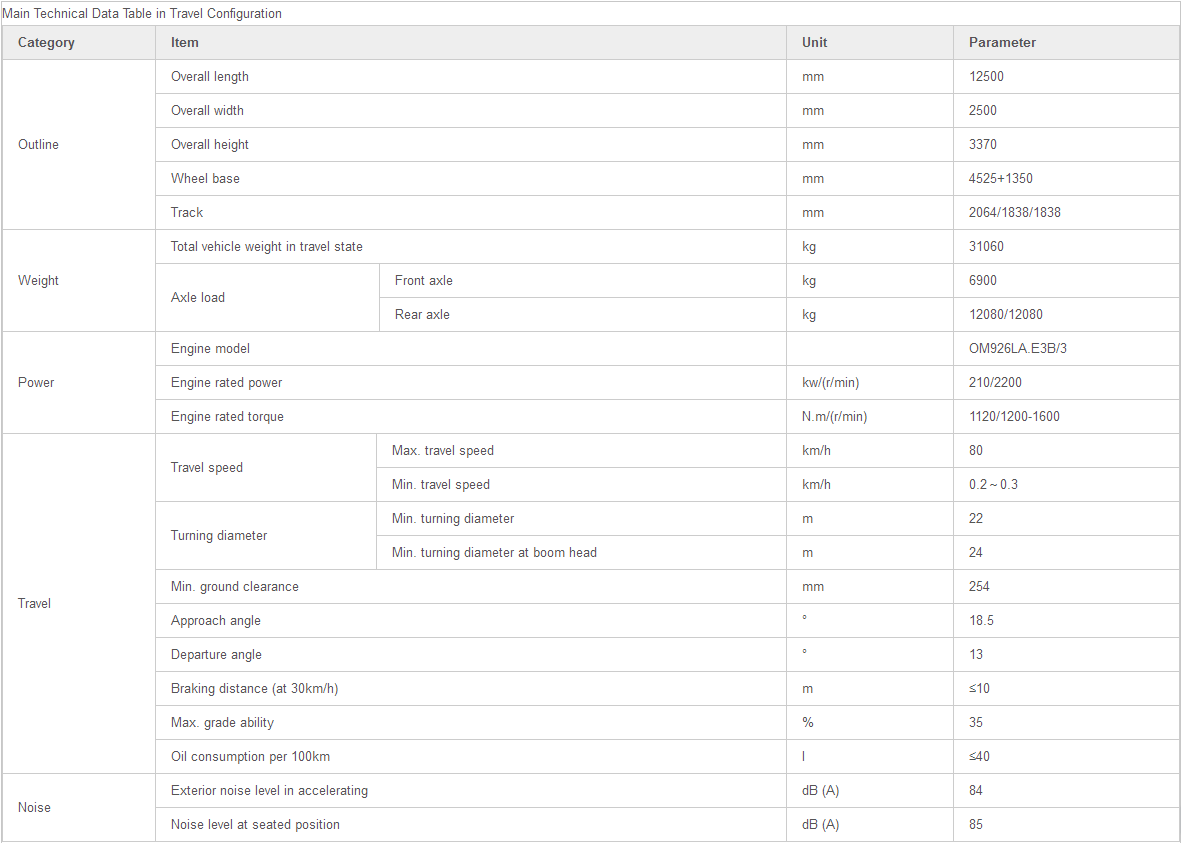Click the Noise category cell
The image size is (1181, 843).
coord(78,808)
